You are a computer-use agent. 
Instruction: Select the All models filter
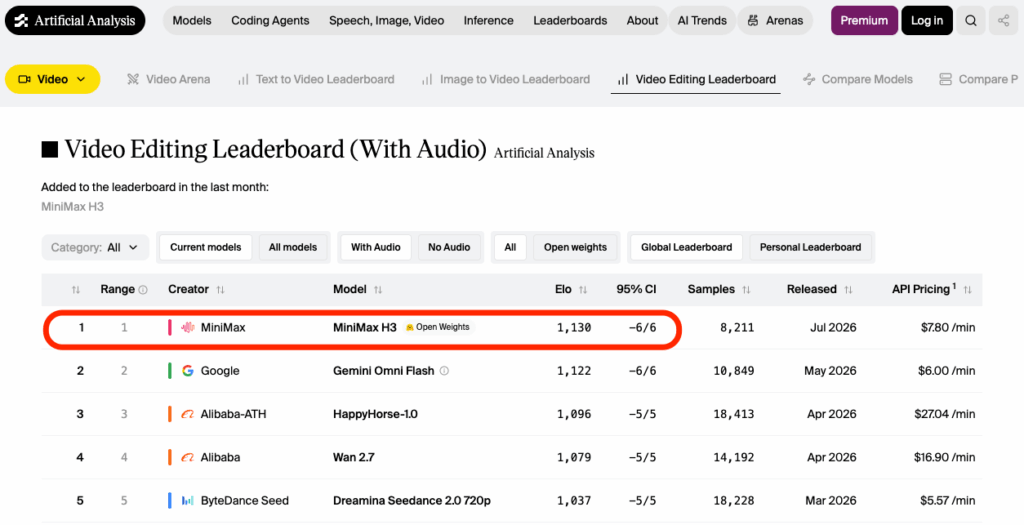(x=293, y=247)
